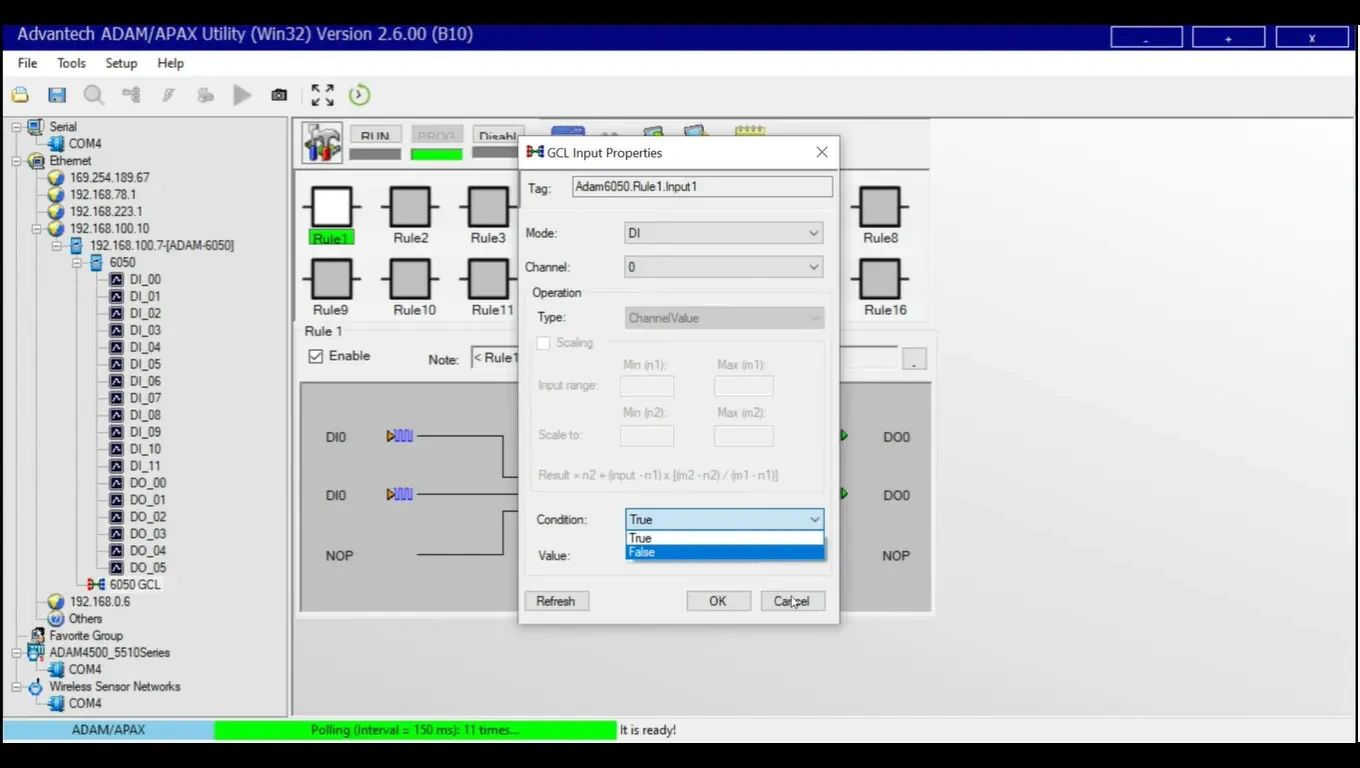
Task: Open the File menu
Action: click(27, 63)
